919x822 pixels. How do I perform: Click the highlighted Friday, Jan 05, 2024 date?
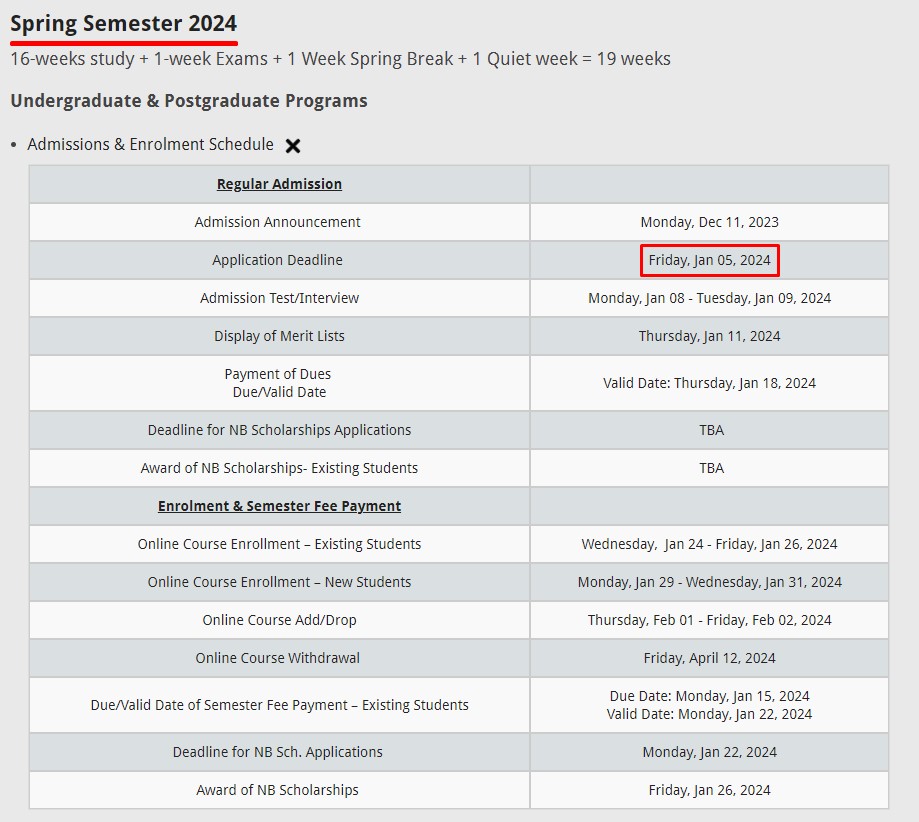(x=709, y=260)
